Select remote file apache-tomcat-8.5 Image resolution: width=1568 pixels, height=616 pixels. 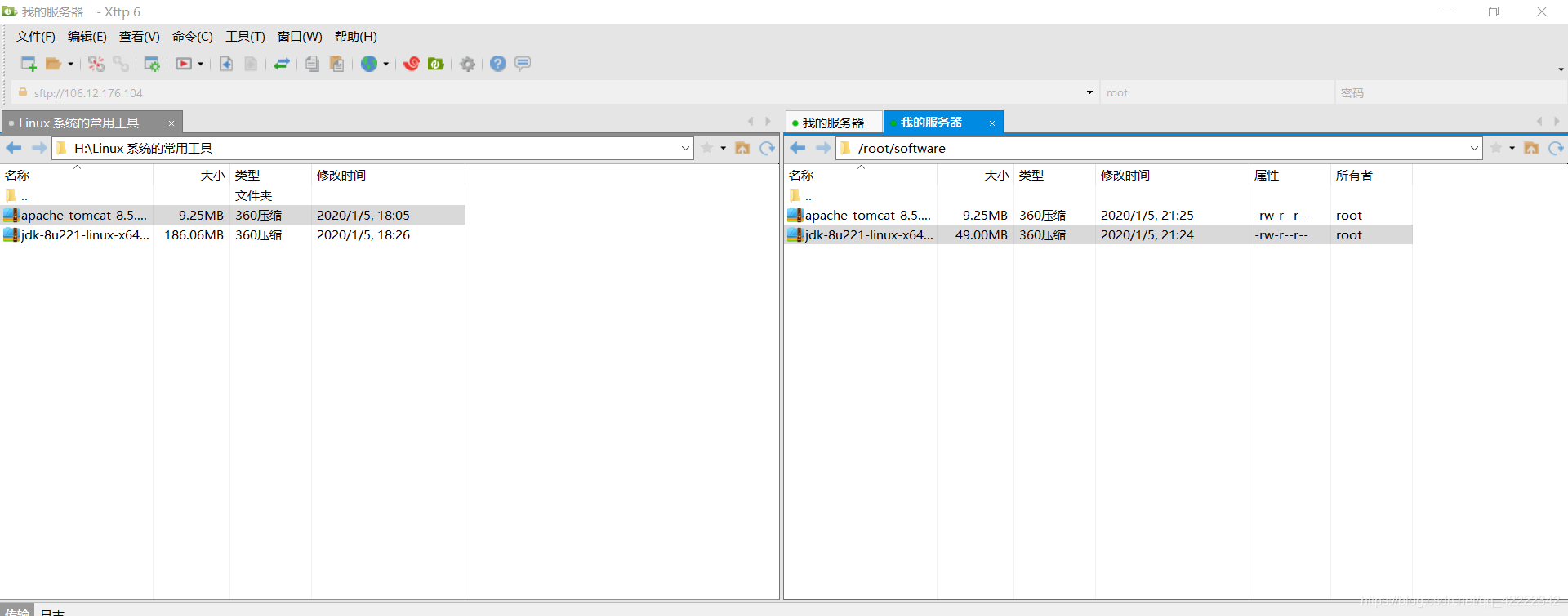click(x=1098, y=215)
